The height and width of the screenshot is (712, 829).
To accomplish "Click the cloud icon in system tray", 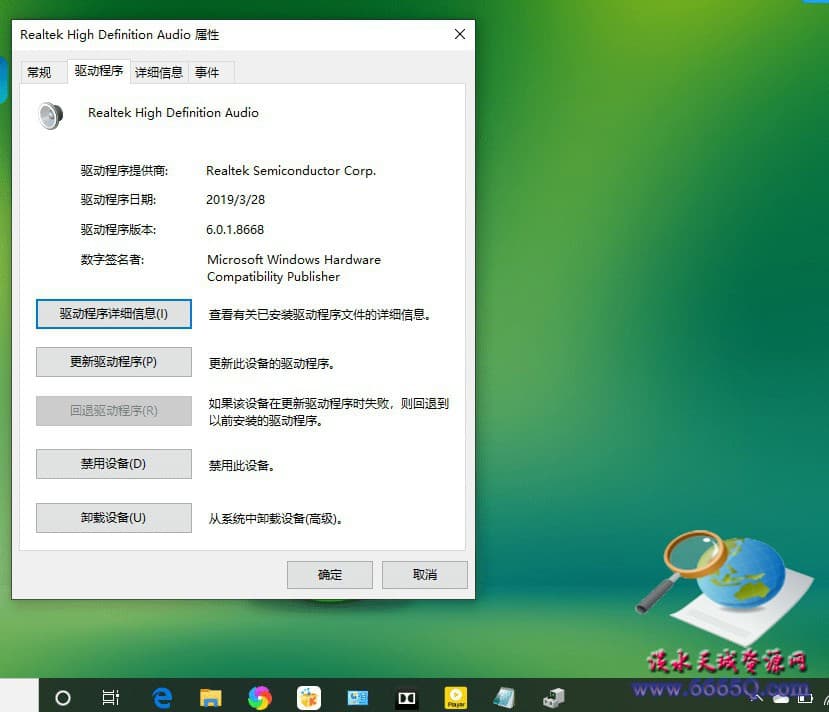I will click(x=781, y=699).
